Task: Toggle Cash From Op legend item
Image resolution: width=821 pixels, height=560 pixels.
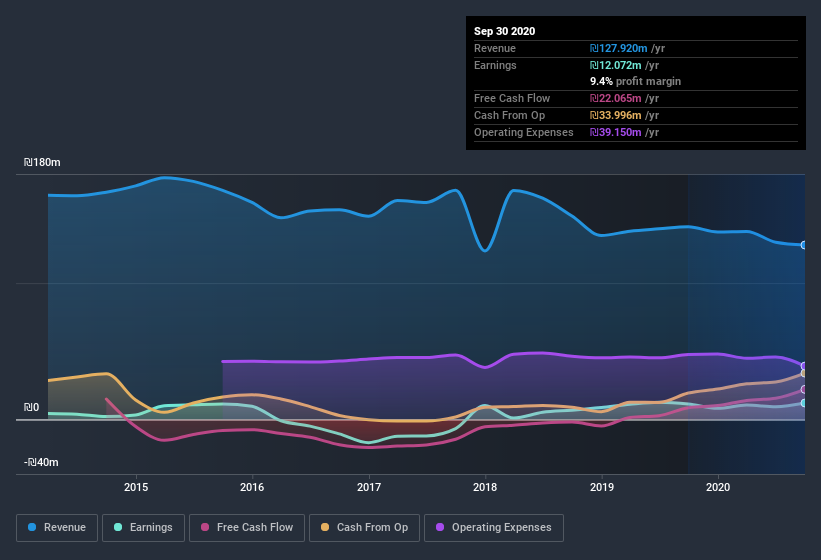Action: tap(364, 527)
